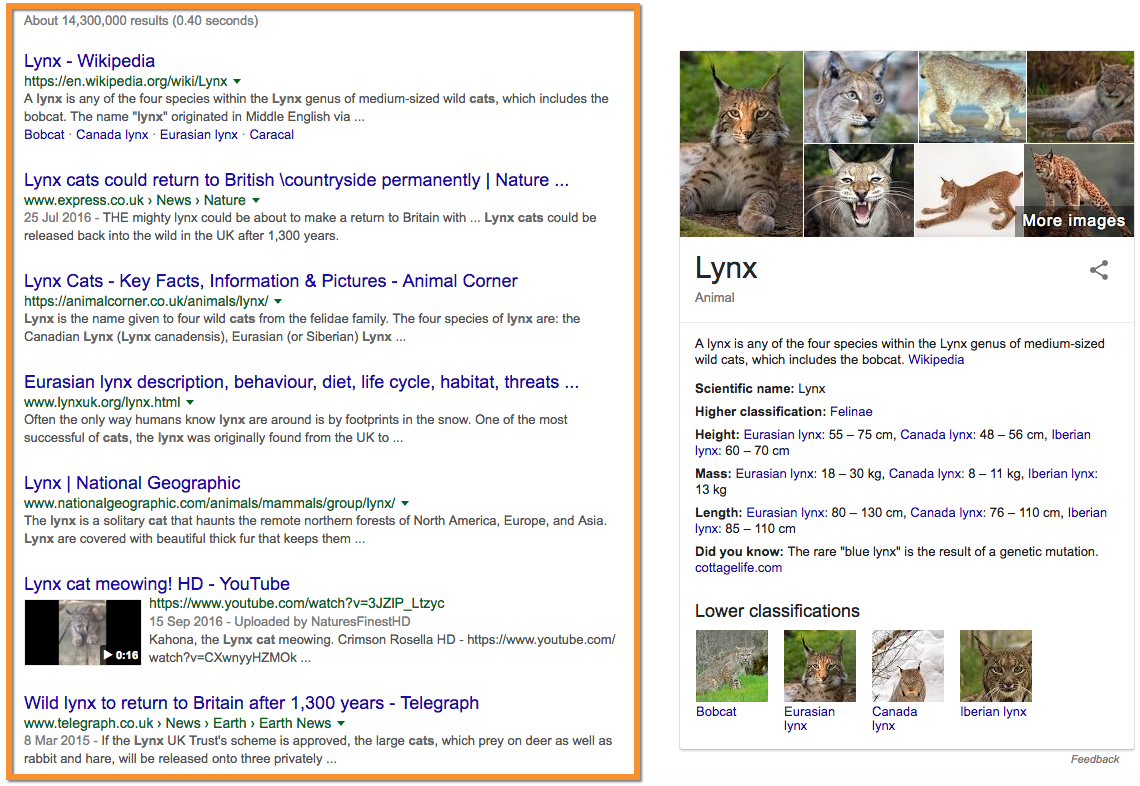The image size is (1140, 786).
Task: Open the Caracal sitelink
Action: pyautogui.click(x=271, y=135)
